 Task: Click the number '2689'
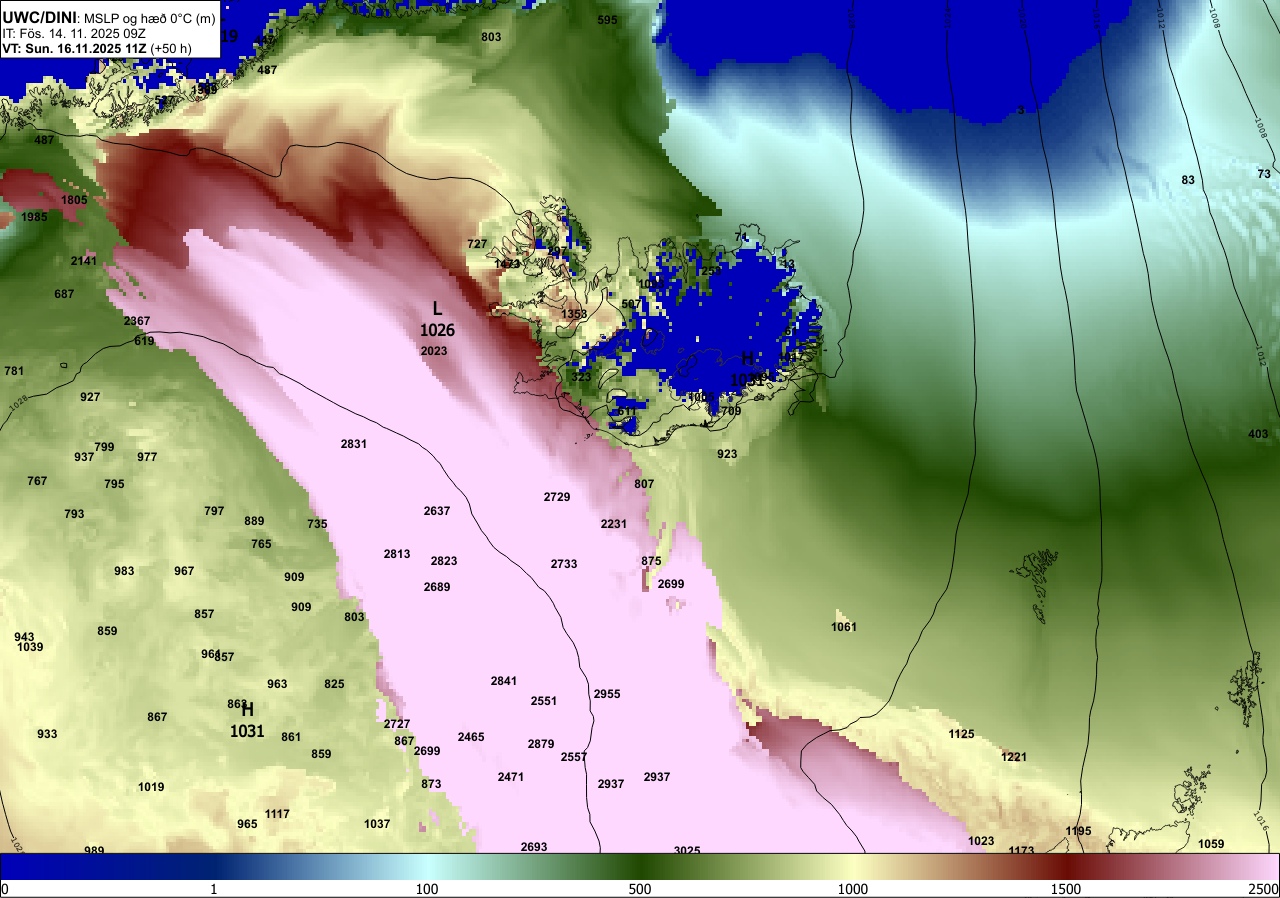[x=437, y=586]
